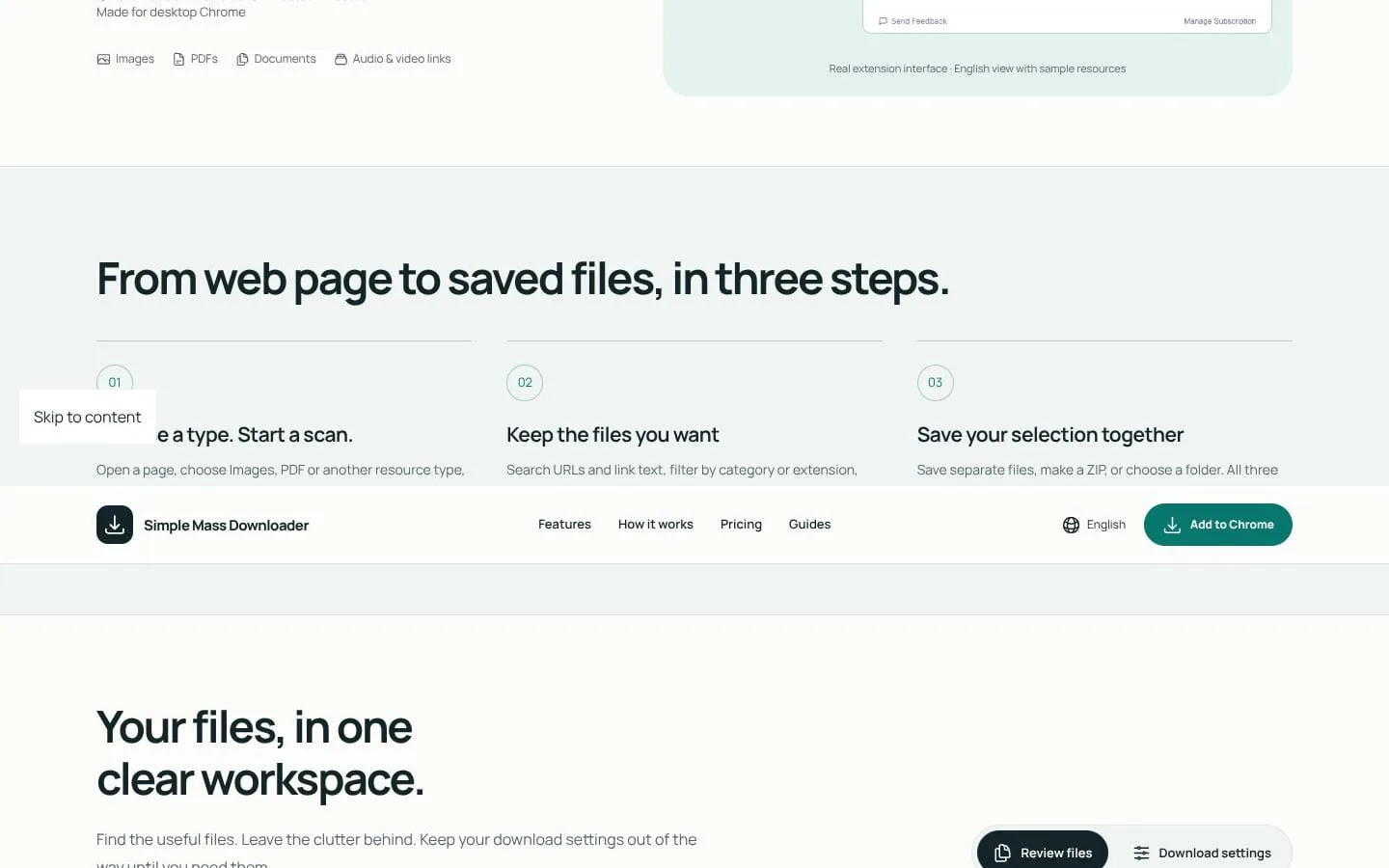Click the Review files documents icon
The image size is (1389, 868).
tap(1002, 853)
